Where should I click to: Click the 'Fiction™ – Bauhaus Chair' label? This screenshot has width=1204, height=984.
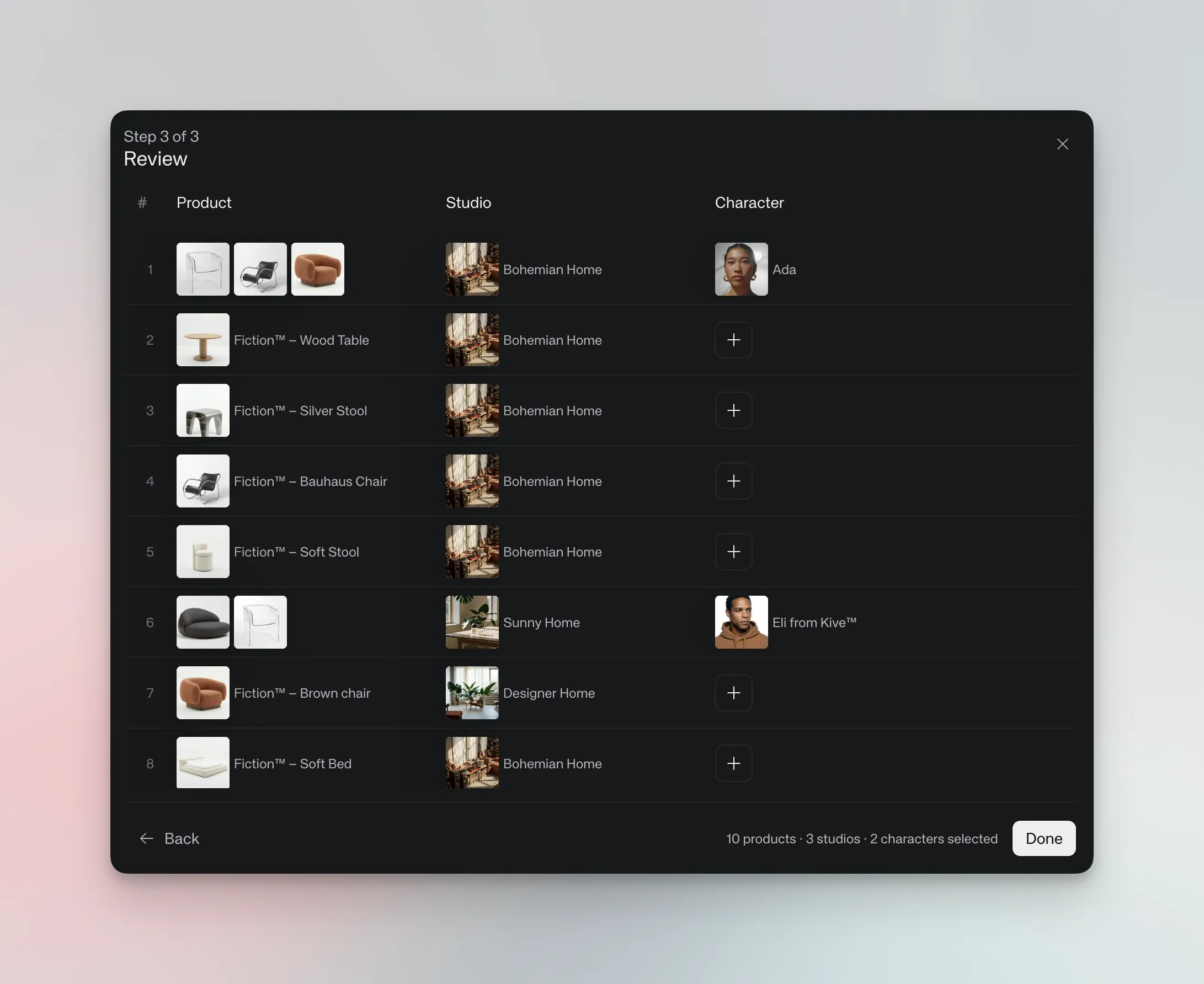coord(310,481)
